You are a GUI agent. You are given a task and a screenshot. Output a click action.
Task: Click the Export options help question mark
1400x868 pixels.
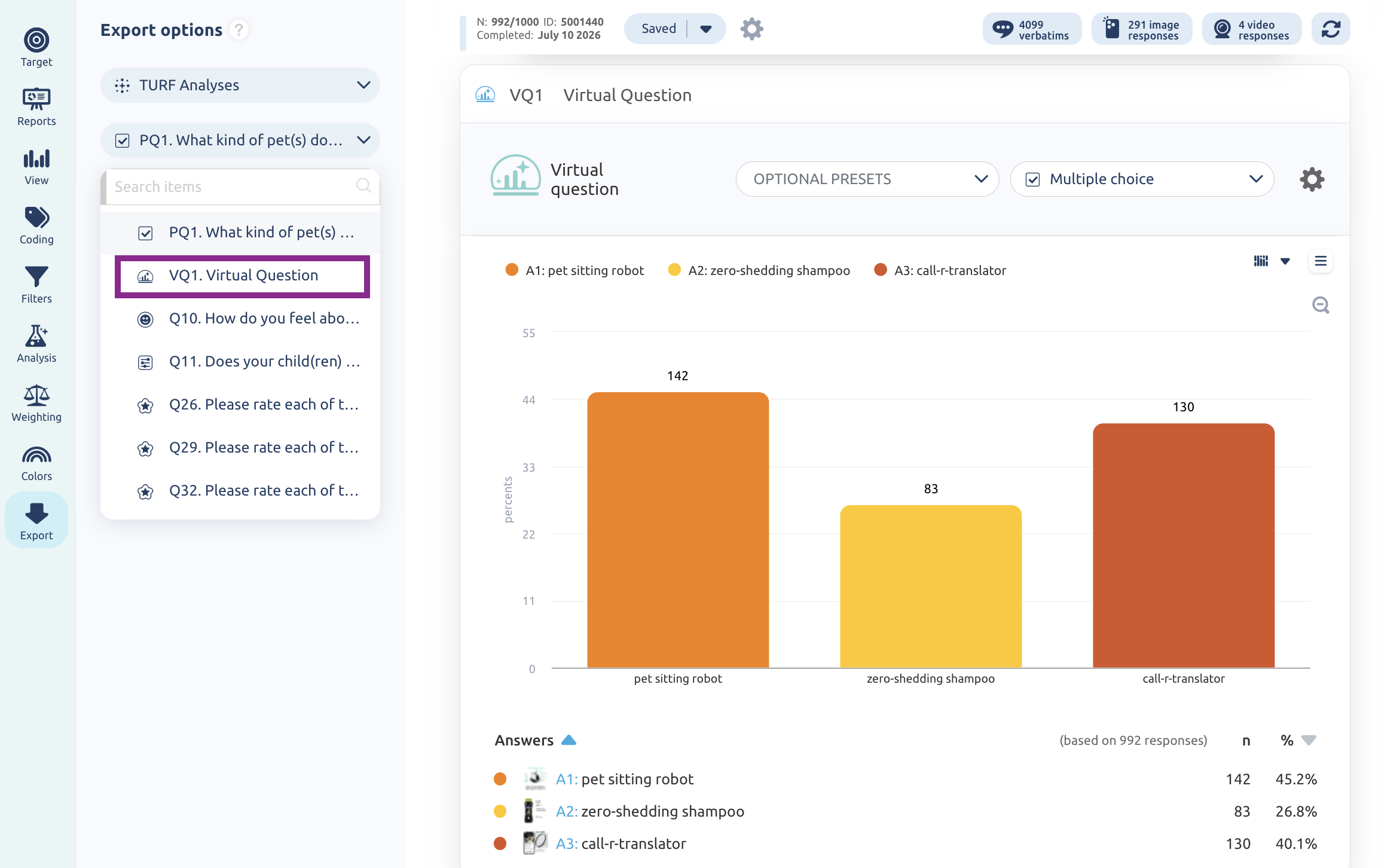click(x=239, y=30)
